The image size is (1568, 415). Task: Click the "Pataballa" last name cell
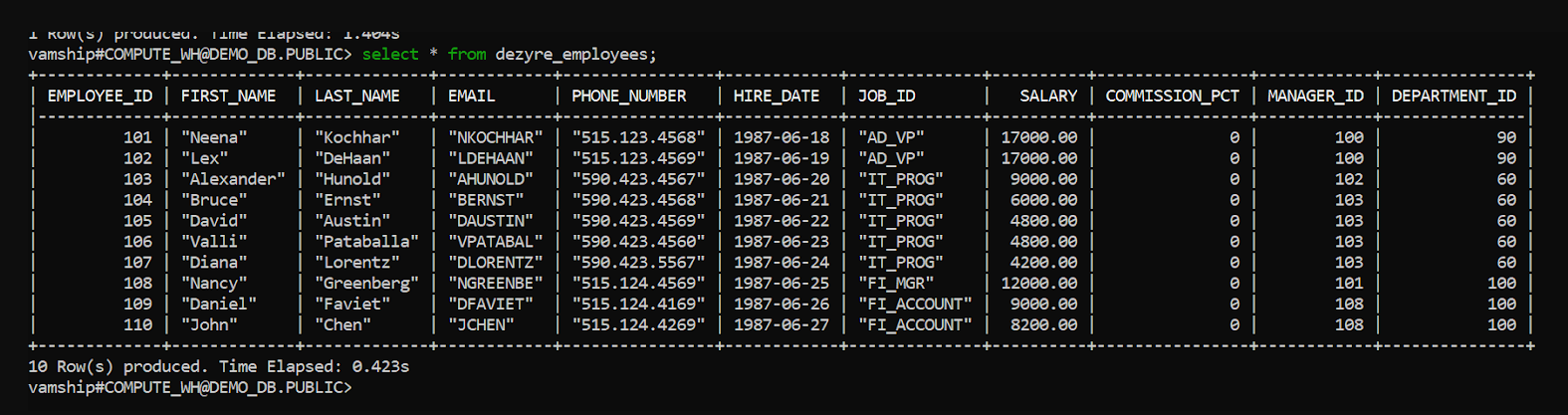tap(366, 241)
